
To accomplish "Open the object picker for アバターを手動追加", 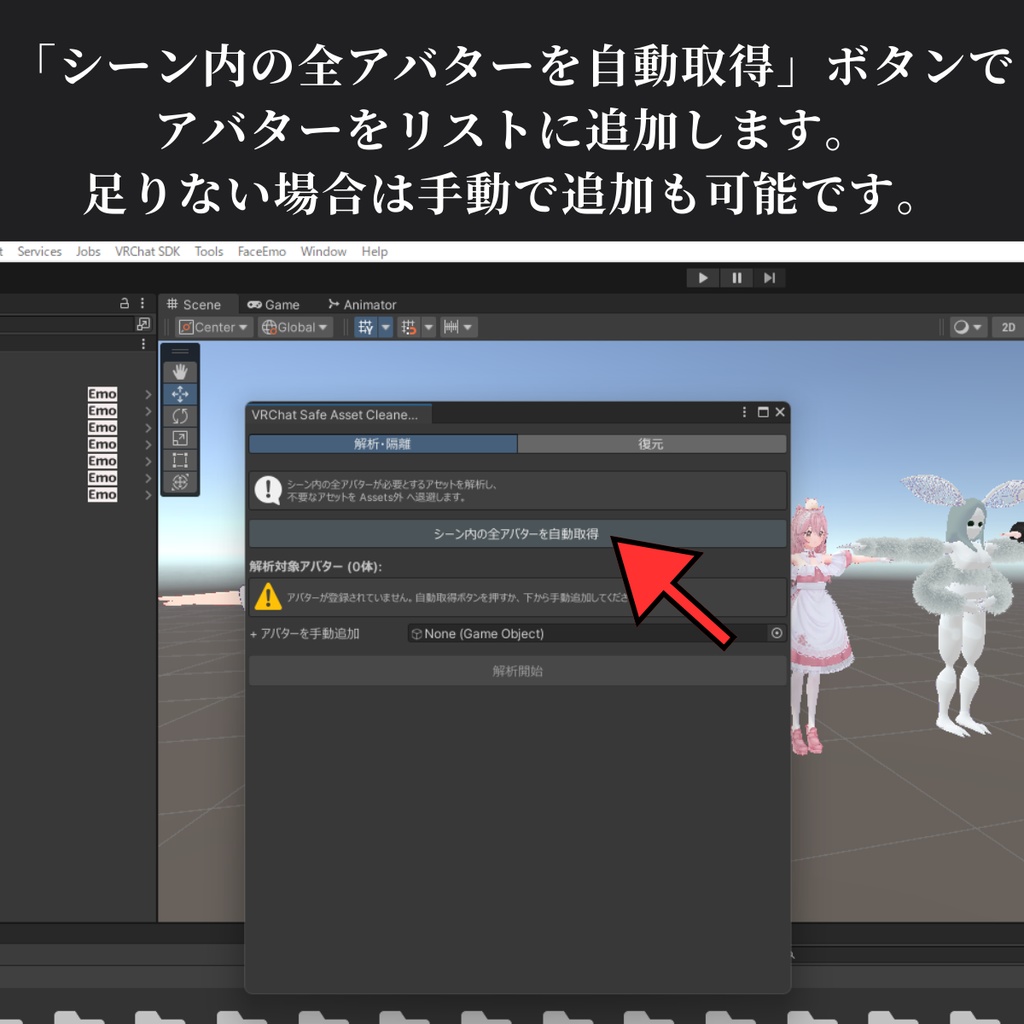I will [779, 633].
